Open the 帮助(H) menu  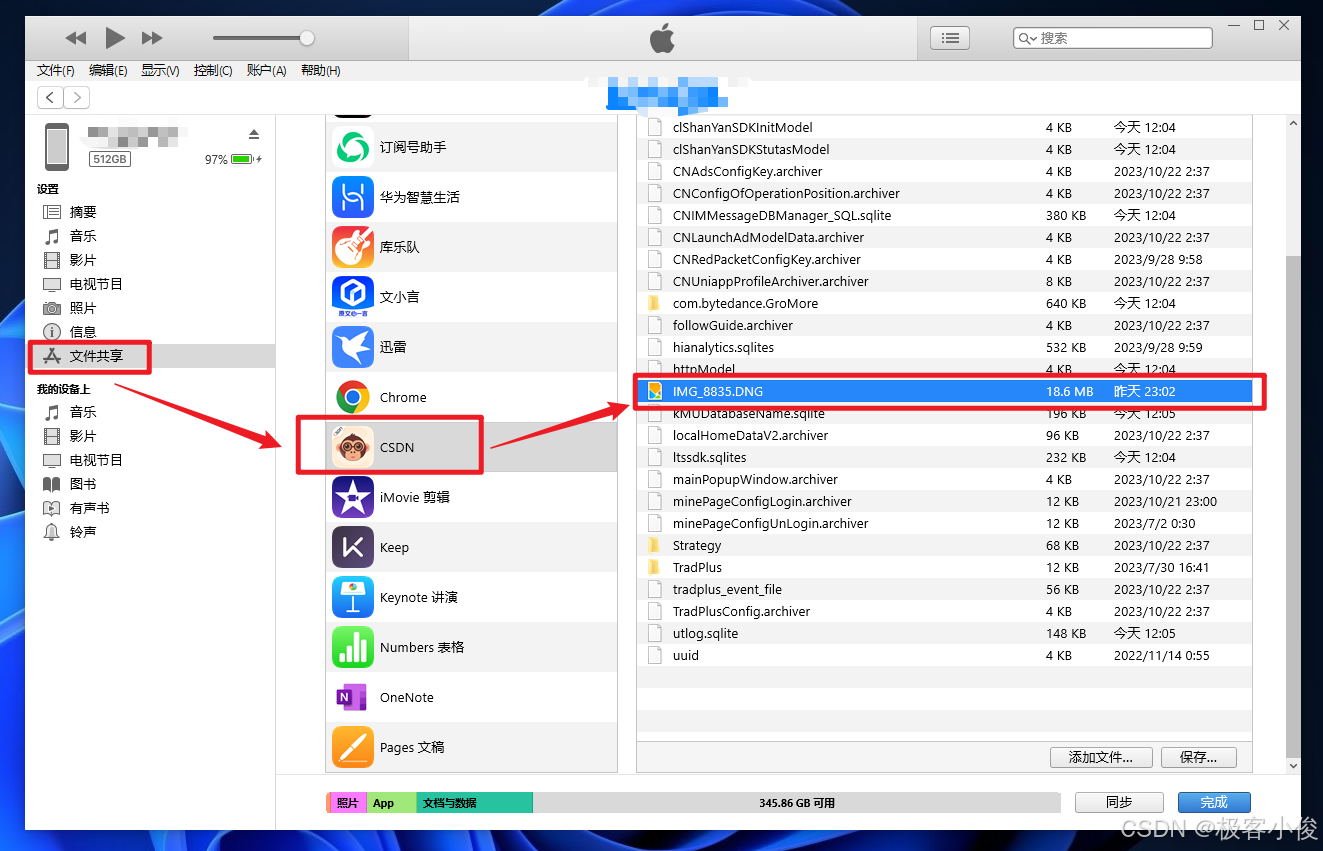click(x=320, y=70)
